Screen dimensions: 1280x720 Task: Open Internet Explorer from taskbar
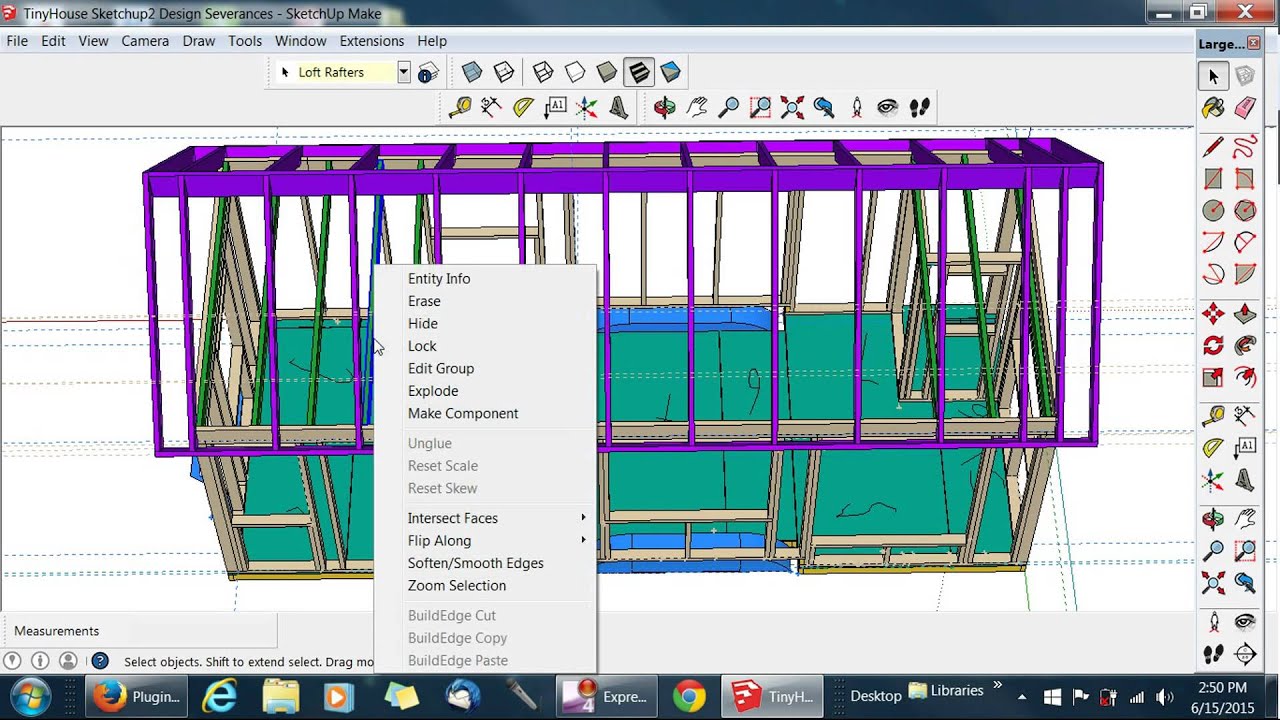[x=220, y=696]
